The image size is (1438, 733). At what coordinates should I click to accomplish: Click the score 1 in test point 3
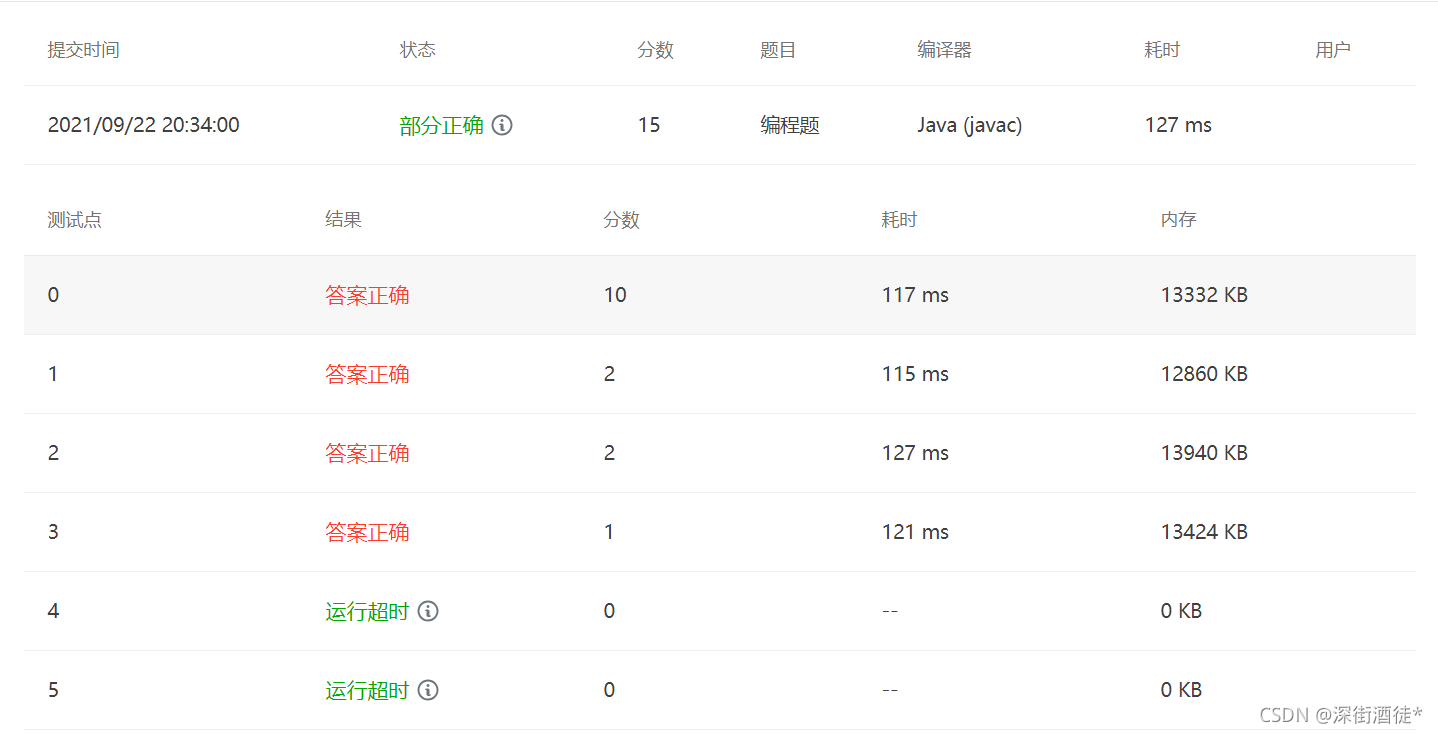(609, 532)
